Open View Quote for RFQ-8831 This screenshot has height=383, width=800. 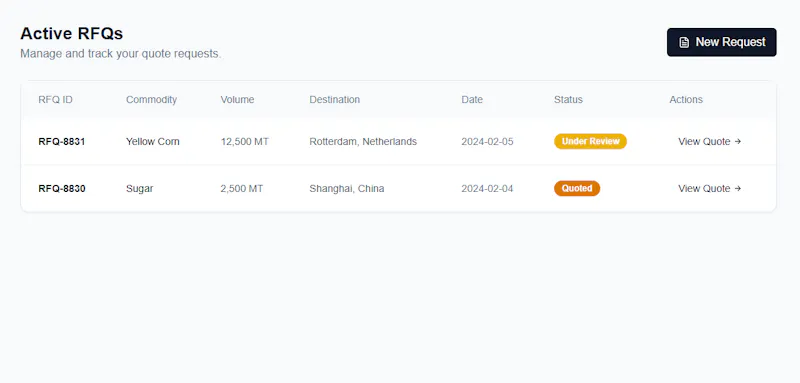click(709, 142)
